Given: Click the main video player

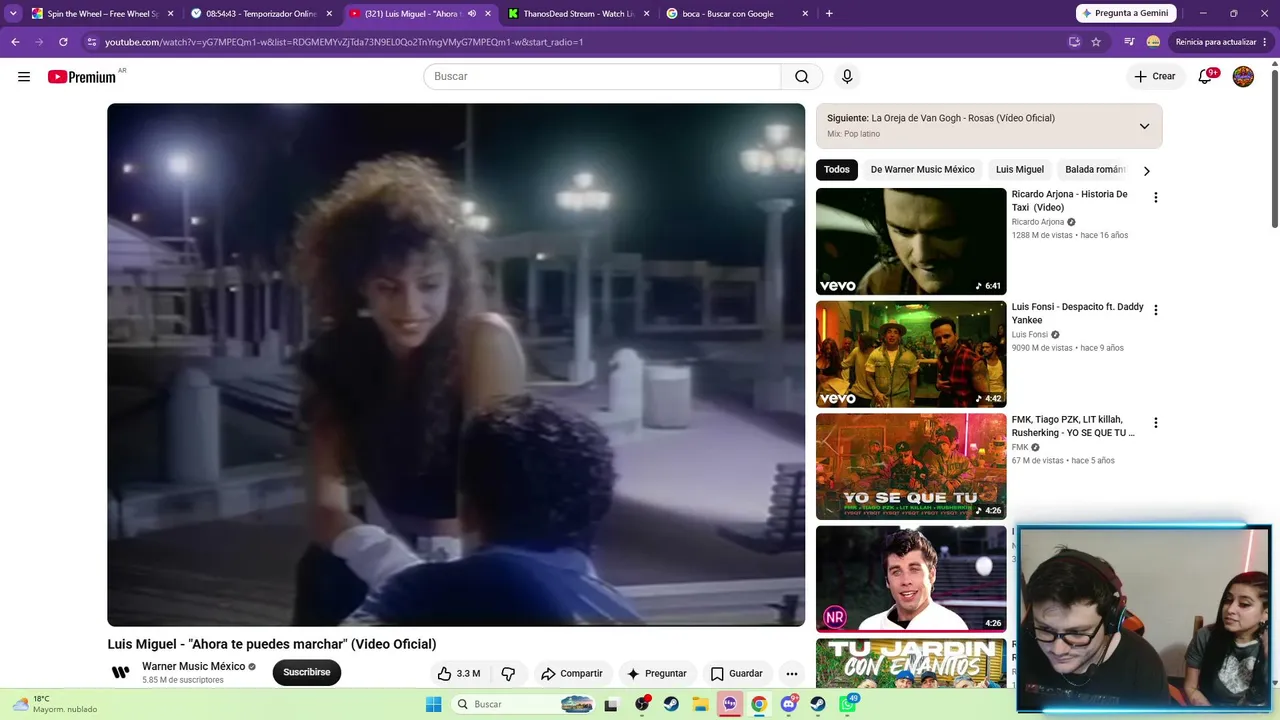Looking at the screenshot, I should tap(456, 365).
